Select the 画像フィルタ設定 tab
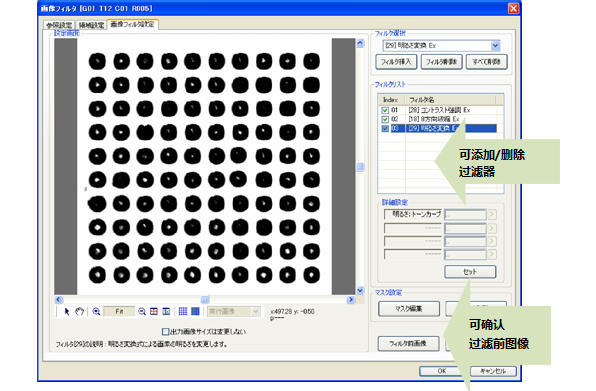Screen dimensions: 596x391 (x=133, y=24)
